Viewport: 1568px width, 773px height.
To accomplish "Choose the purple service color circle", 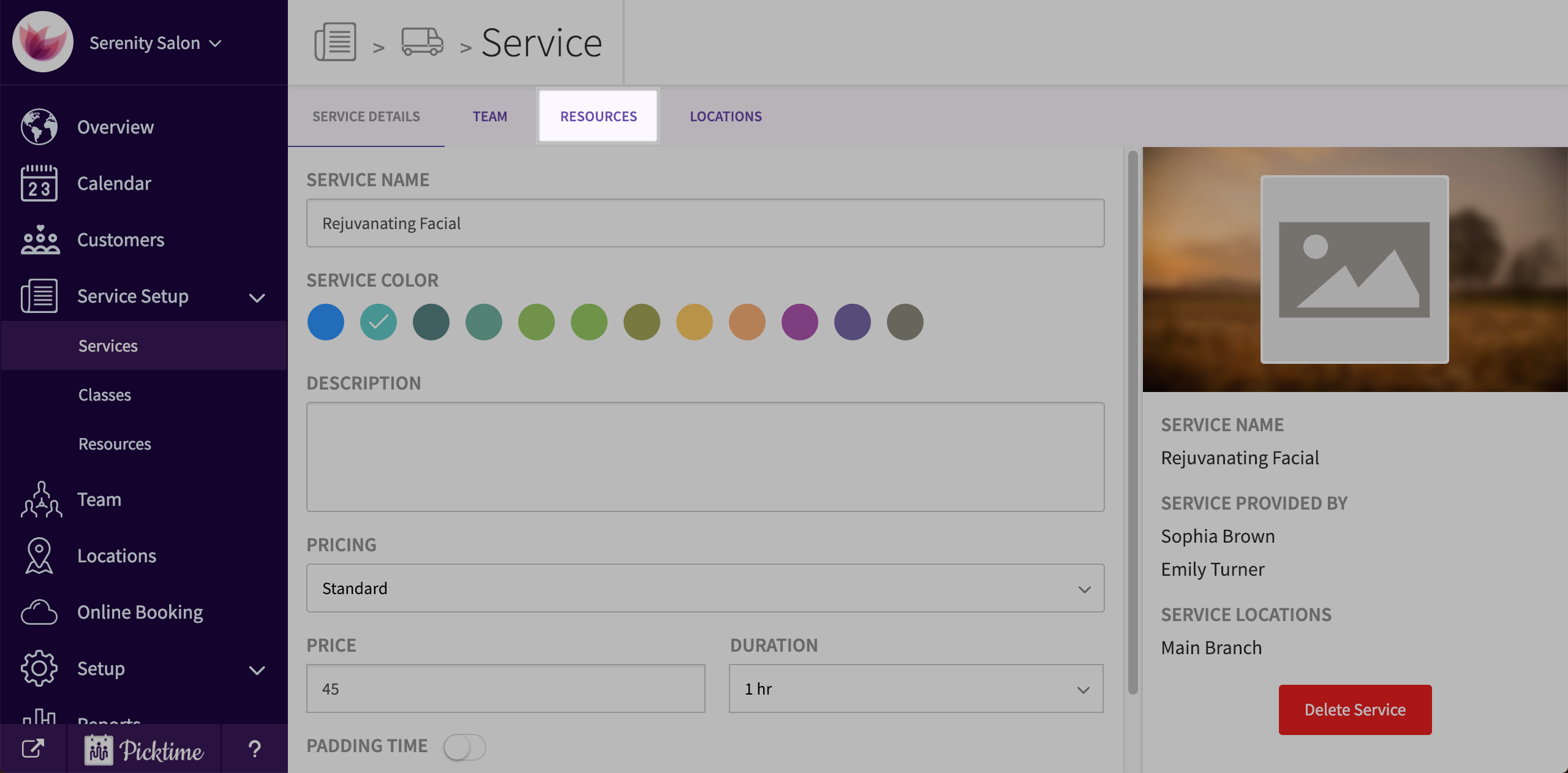I will (800, 322).
